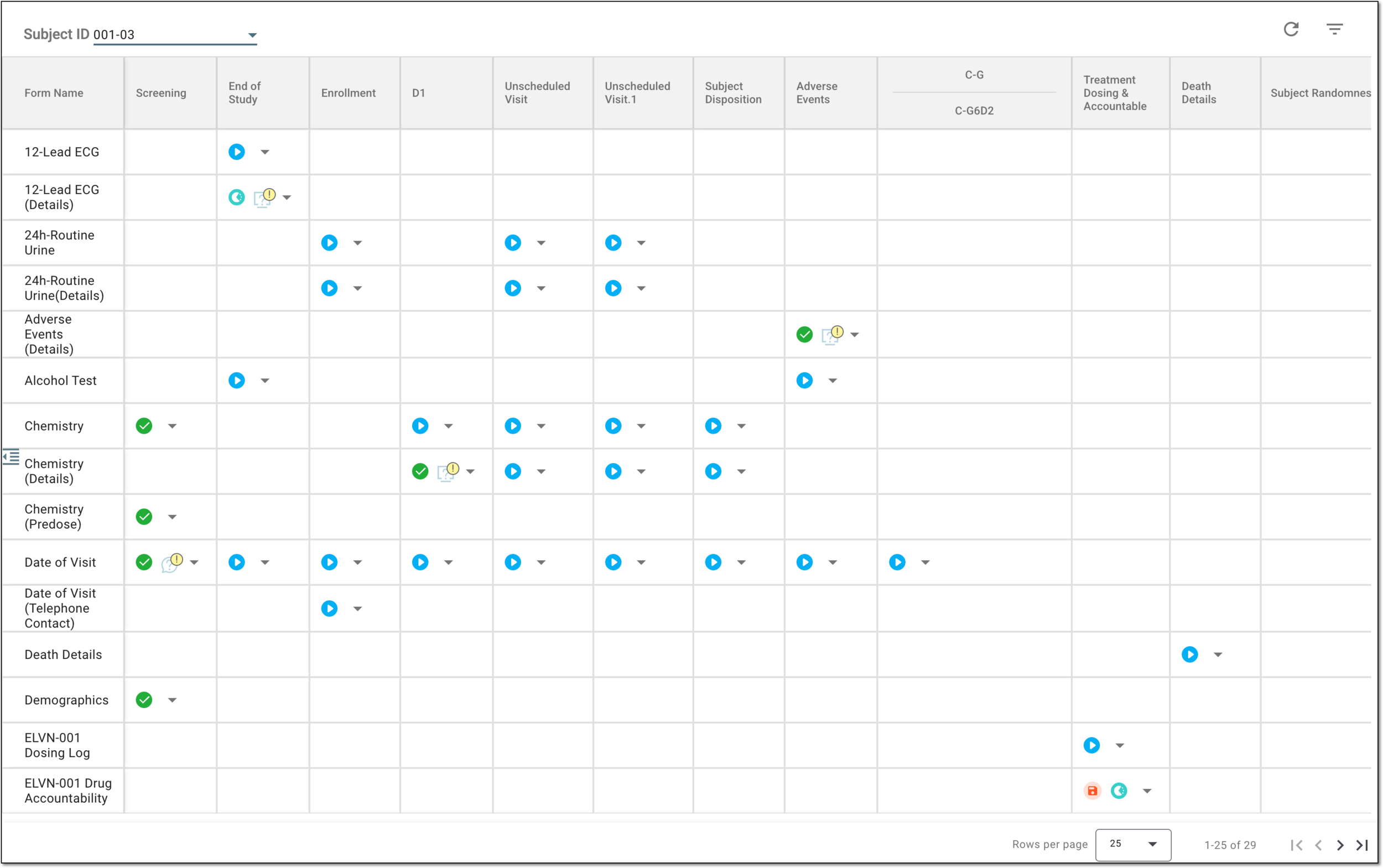Open completed Chemistry (Details) under D1
Image resolution: width=1383 pixels, height=868 pixels.
420,471
